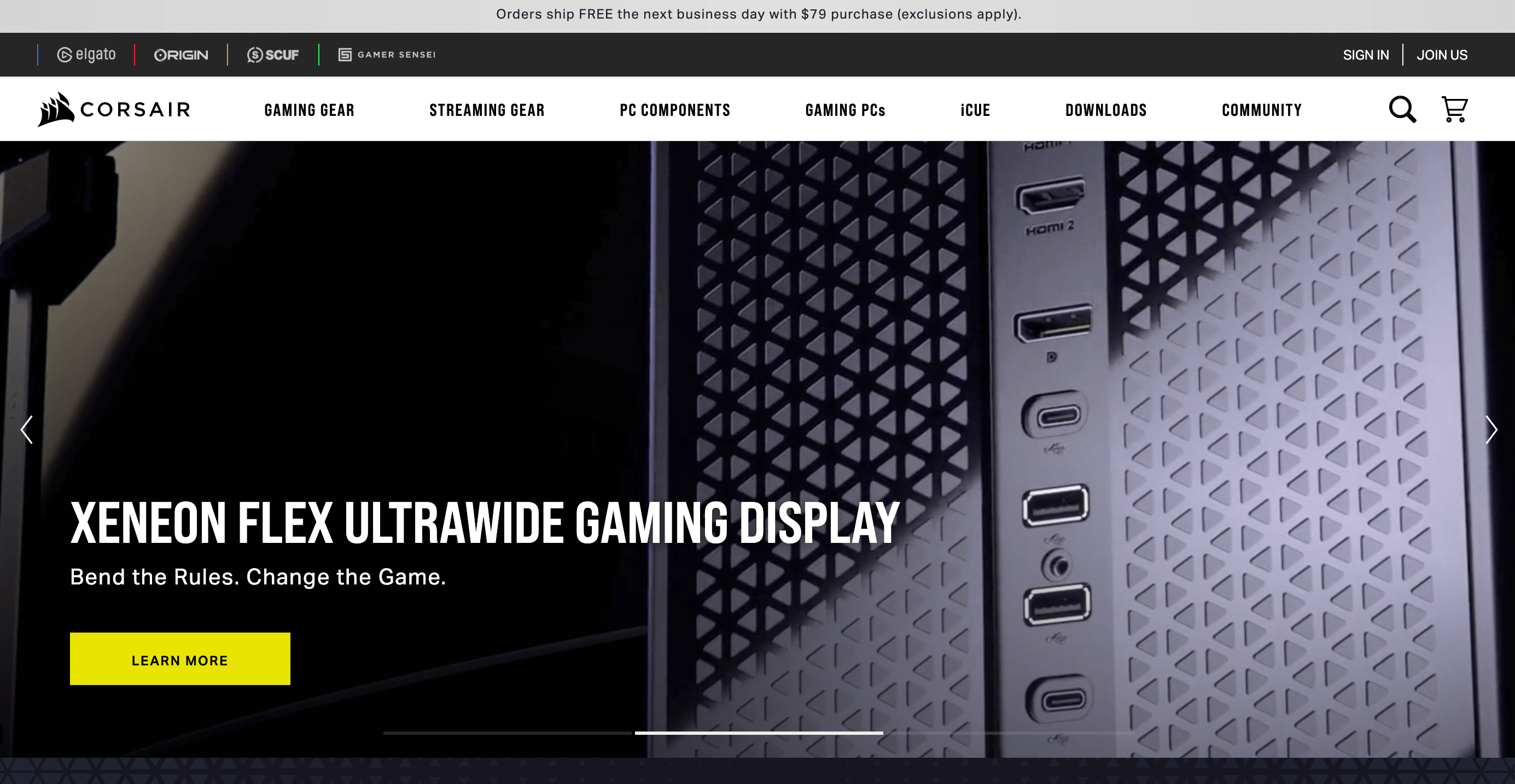Jump to the third carousel slide indicator
The image size is (1515, 784).
[1010, 733]
